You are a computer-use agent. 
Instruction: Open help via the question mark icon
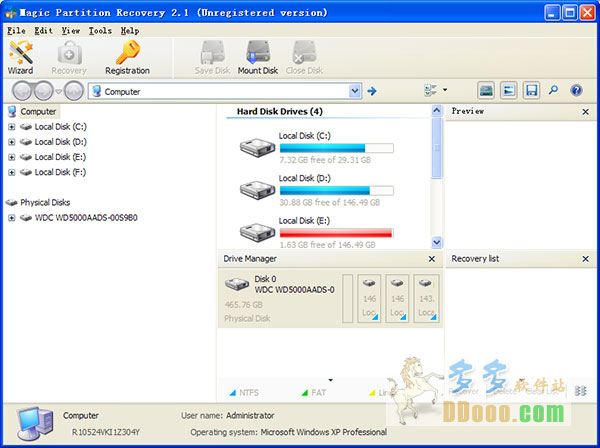click(x=576, y=91)
